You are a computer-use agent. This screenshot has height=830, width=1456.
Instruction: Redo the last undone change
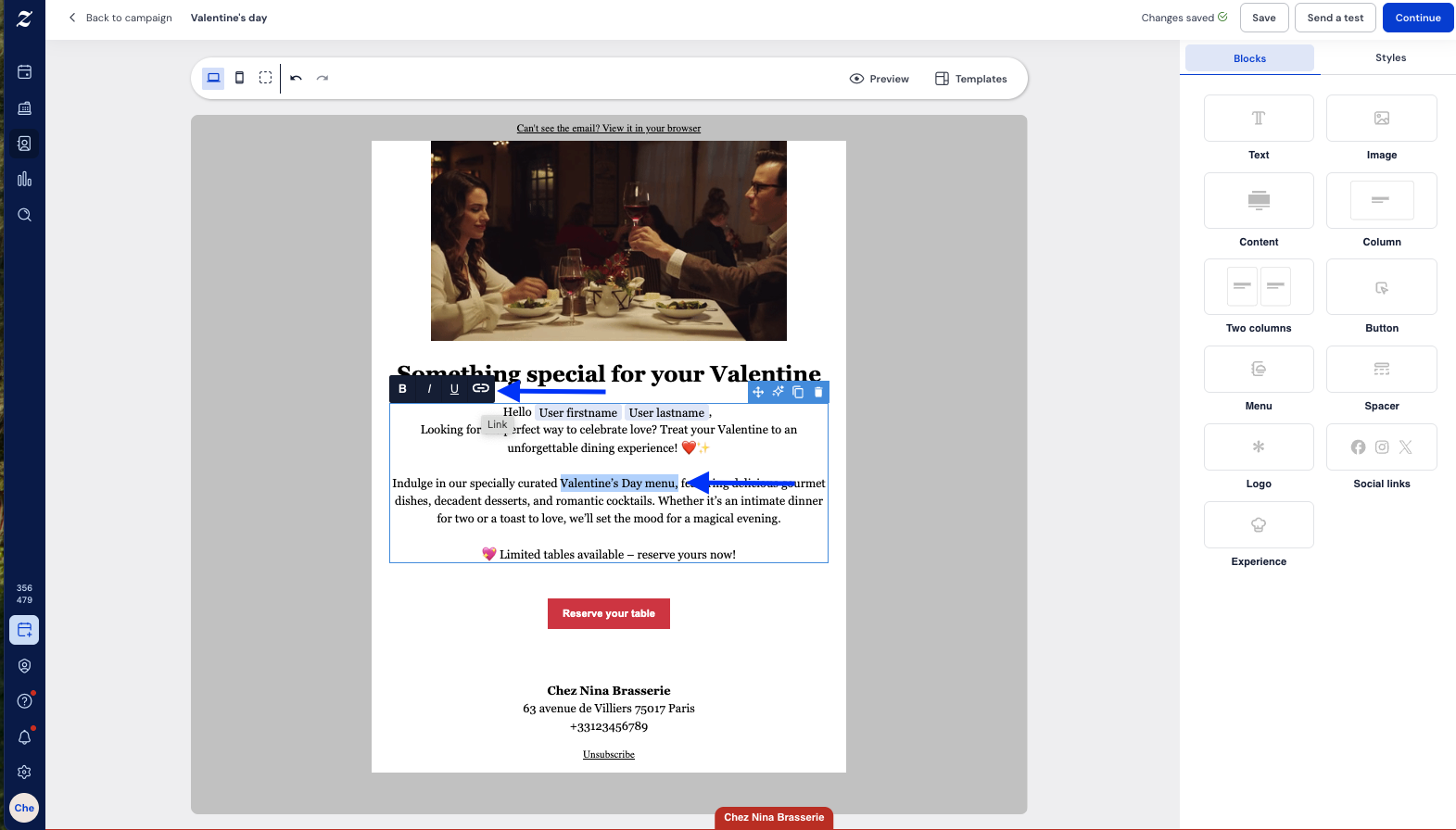point(323,79)
